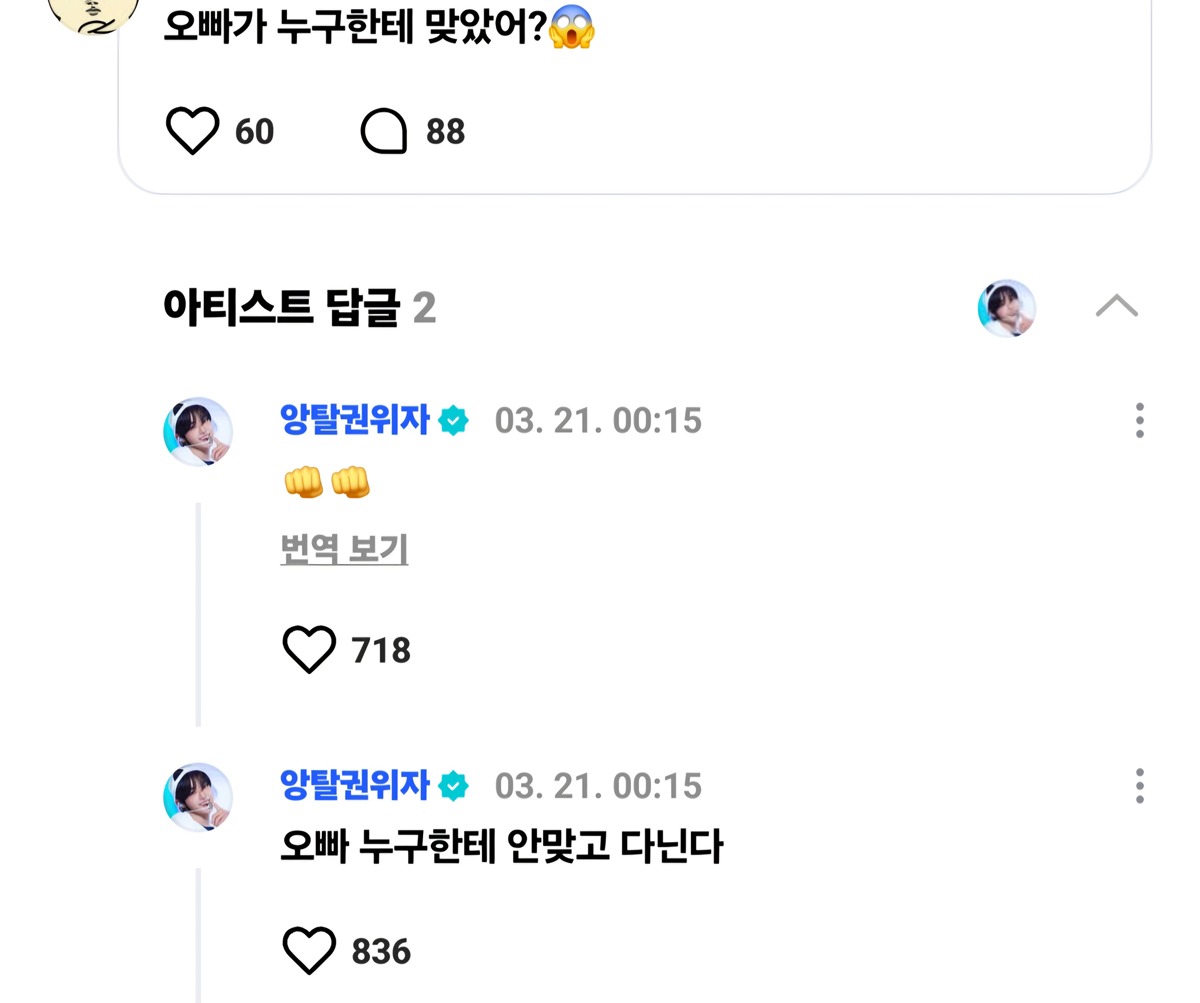The width and height of the screenshot is (1200, 1003).
Task: Tap verified badge on second reply
Action: point(453,786)
